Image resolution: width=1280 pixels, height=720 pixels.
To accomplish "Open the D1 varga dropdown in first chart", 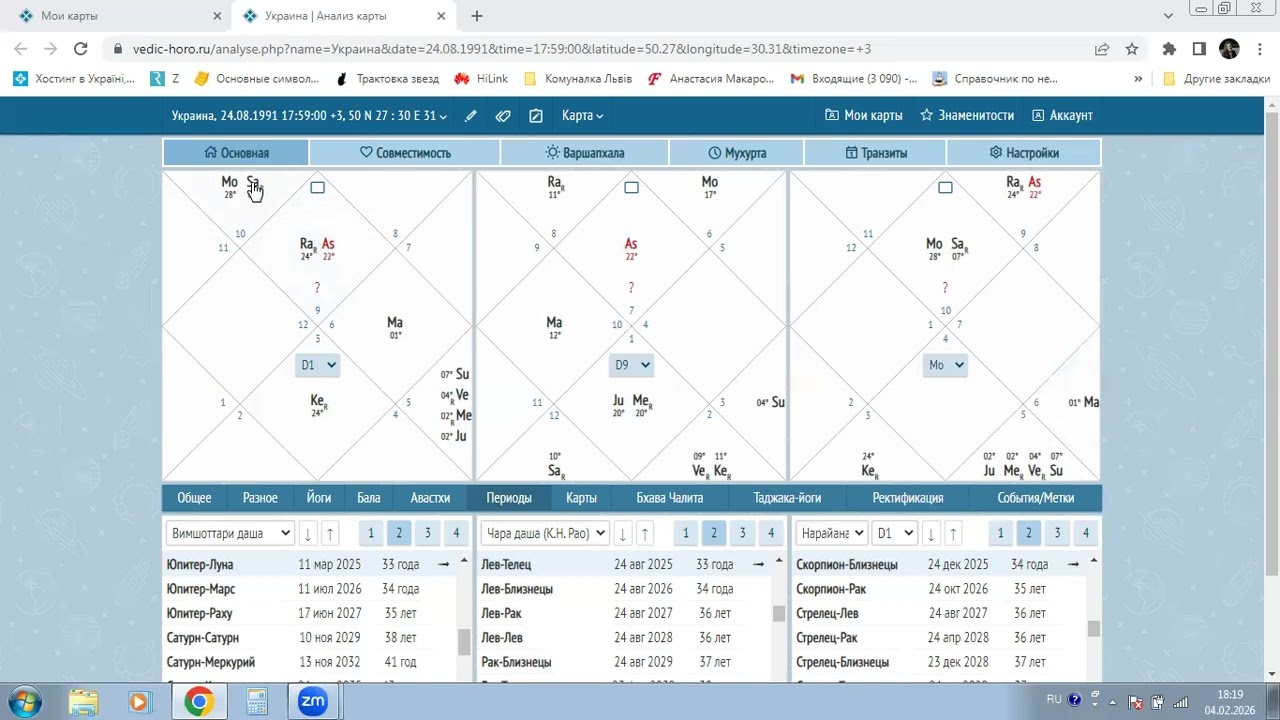I will pyautogui.click(x=318, y=365).
